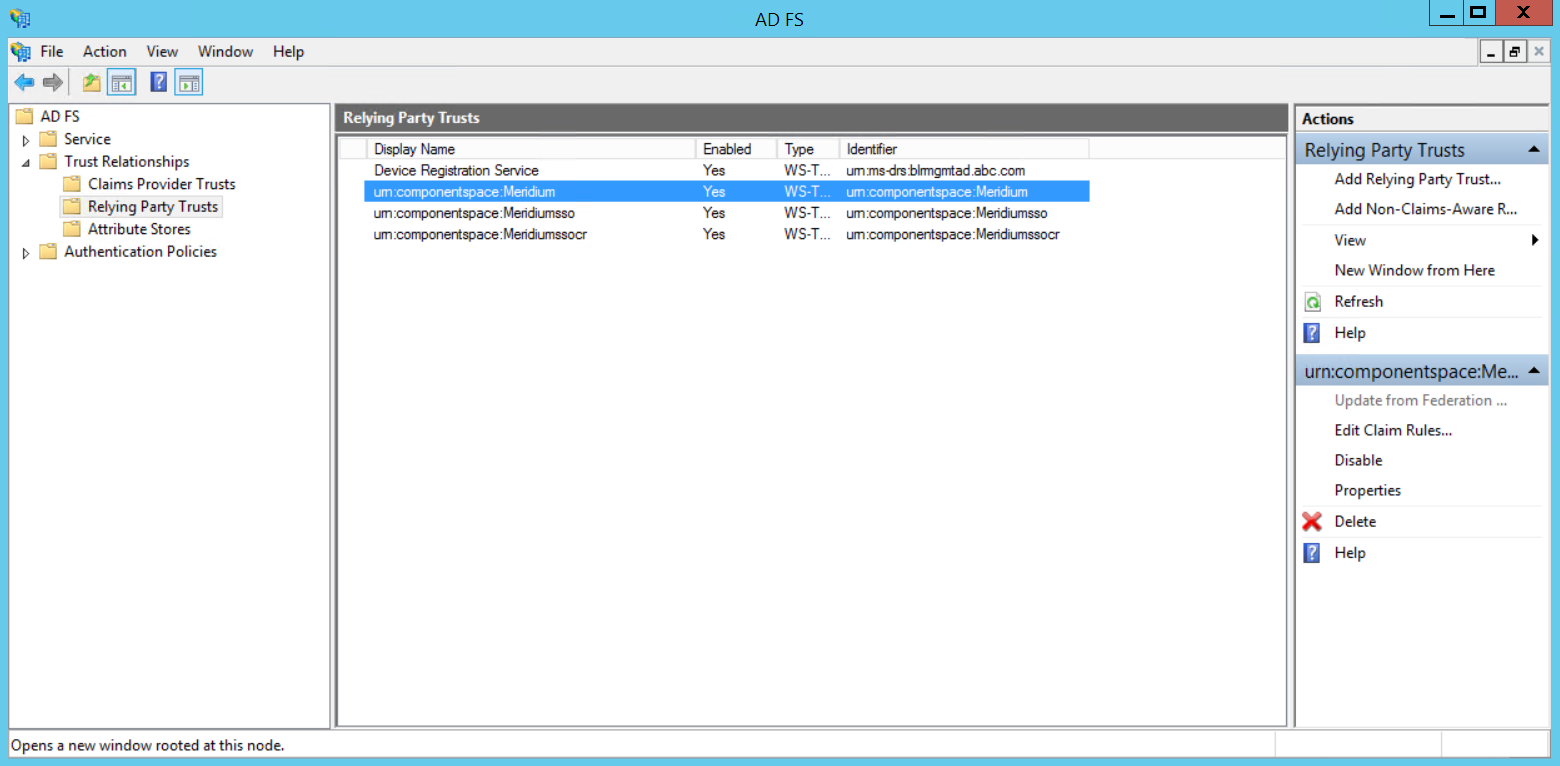This screenshot has width=1560, height=766.
Task: Collapse urn:componentspace:Me... actions section
Action: click(x=1533, y=371)
